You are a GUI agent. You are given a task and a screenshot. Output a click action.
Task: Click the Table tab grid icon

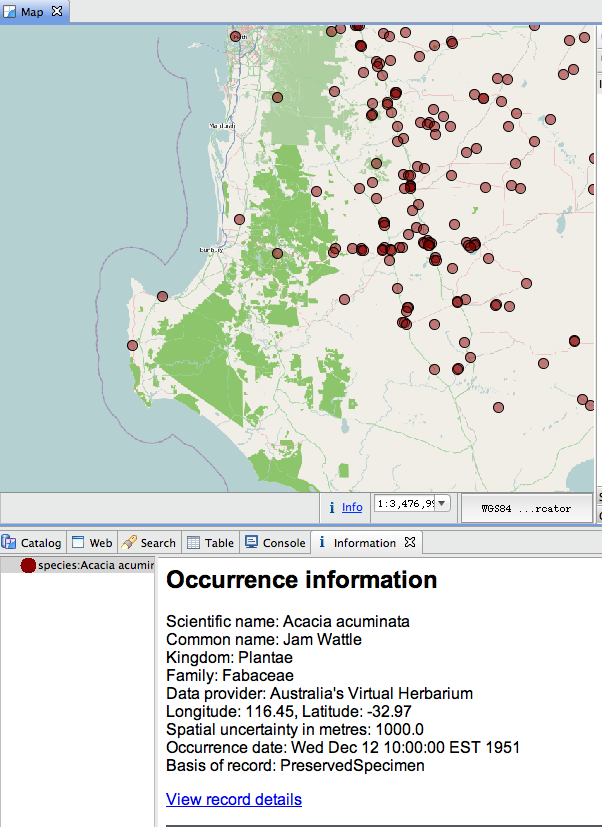(x=194, y=543)
